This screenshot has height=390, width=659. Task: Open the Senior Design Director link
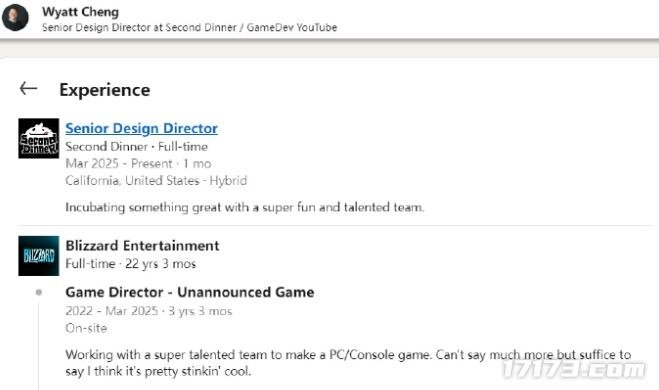coord(141,128)
